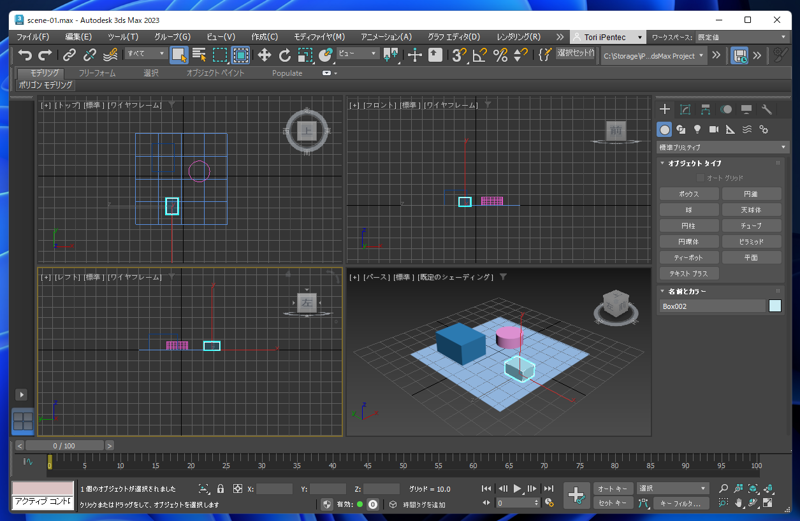This screenshot has width=800, height=521.
Task: Click Select and Manipulate crosshair icon
Action: [x=415, y=55]
